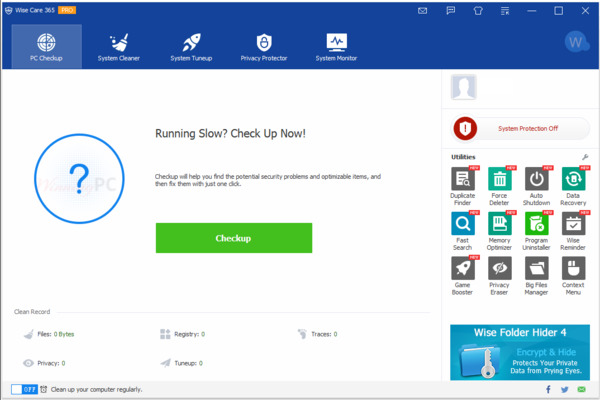This screenshot has width=600, height=400.
Task: Open the System Monitor tab
Action: [x=336, y=47]
